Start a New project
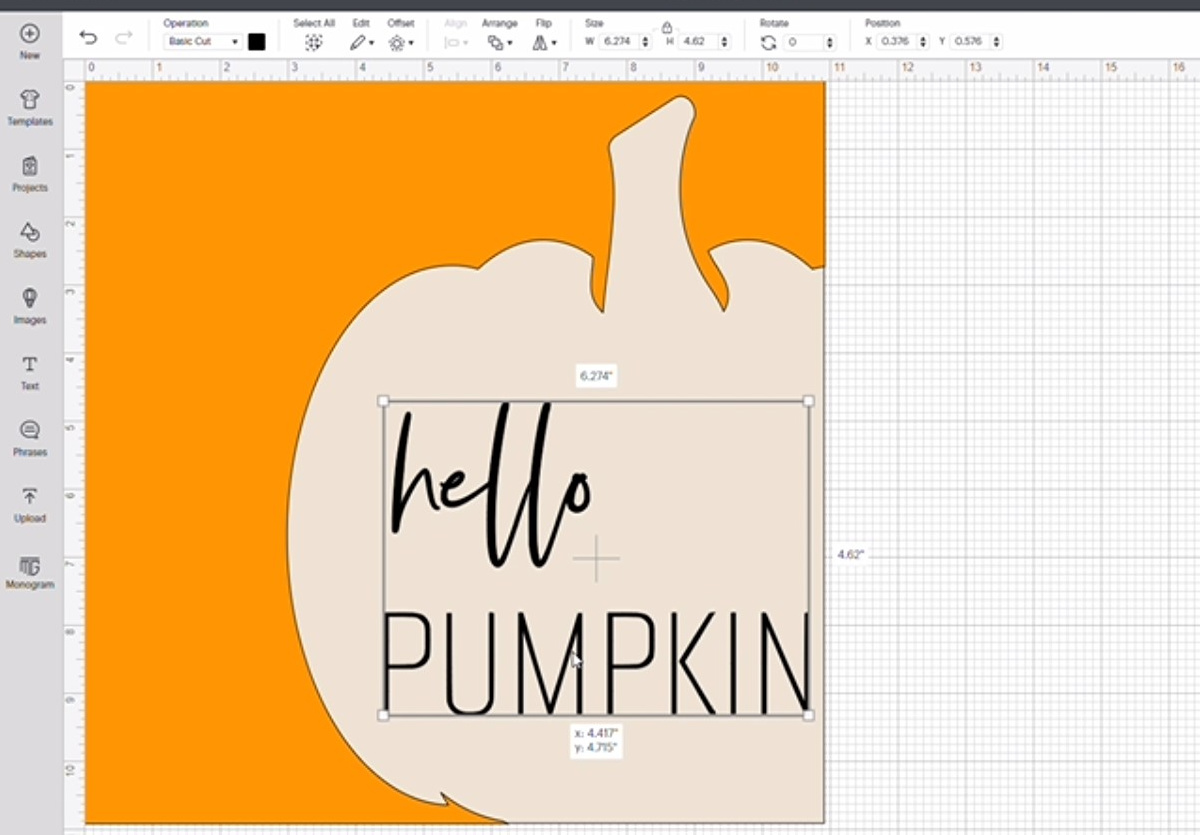 click(x=30, y=40)
